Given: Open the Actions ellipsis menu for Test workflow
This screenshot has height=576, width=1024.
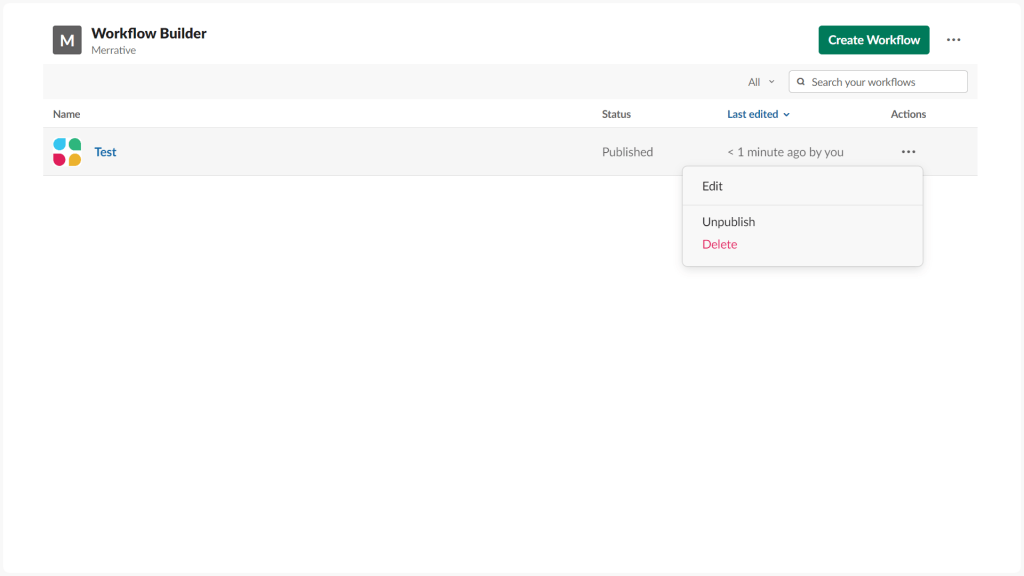Looking at the screenshot, I should (908, 151).
